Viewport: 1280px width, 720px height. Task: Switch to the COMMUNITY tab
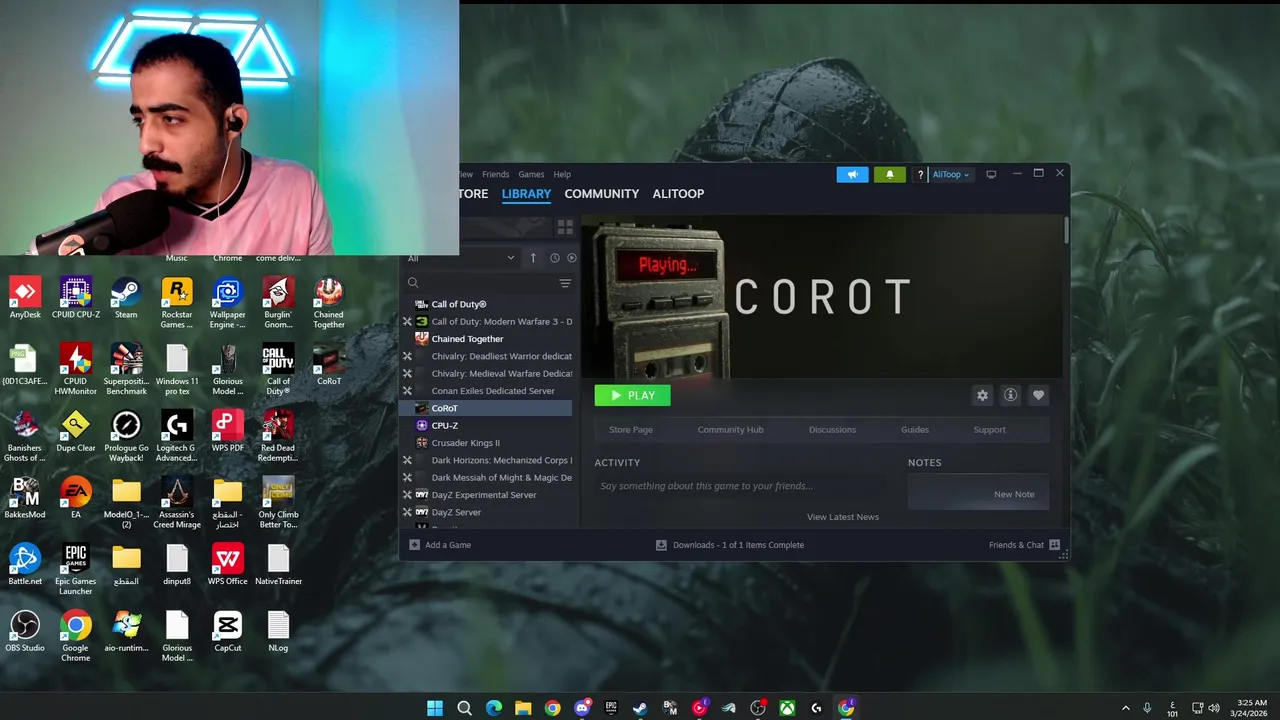point(601,194)
